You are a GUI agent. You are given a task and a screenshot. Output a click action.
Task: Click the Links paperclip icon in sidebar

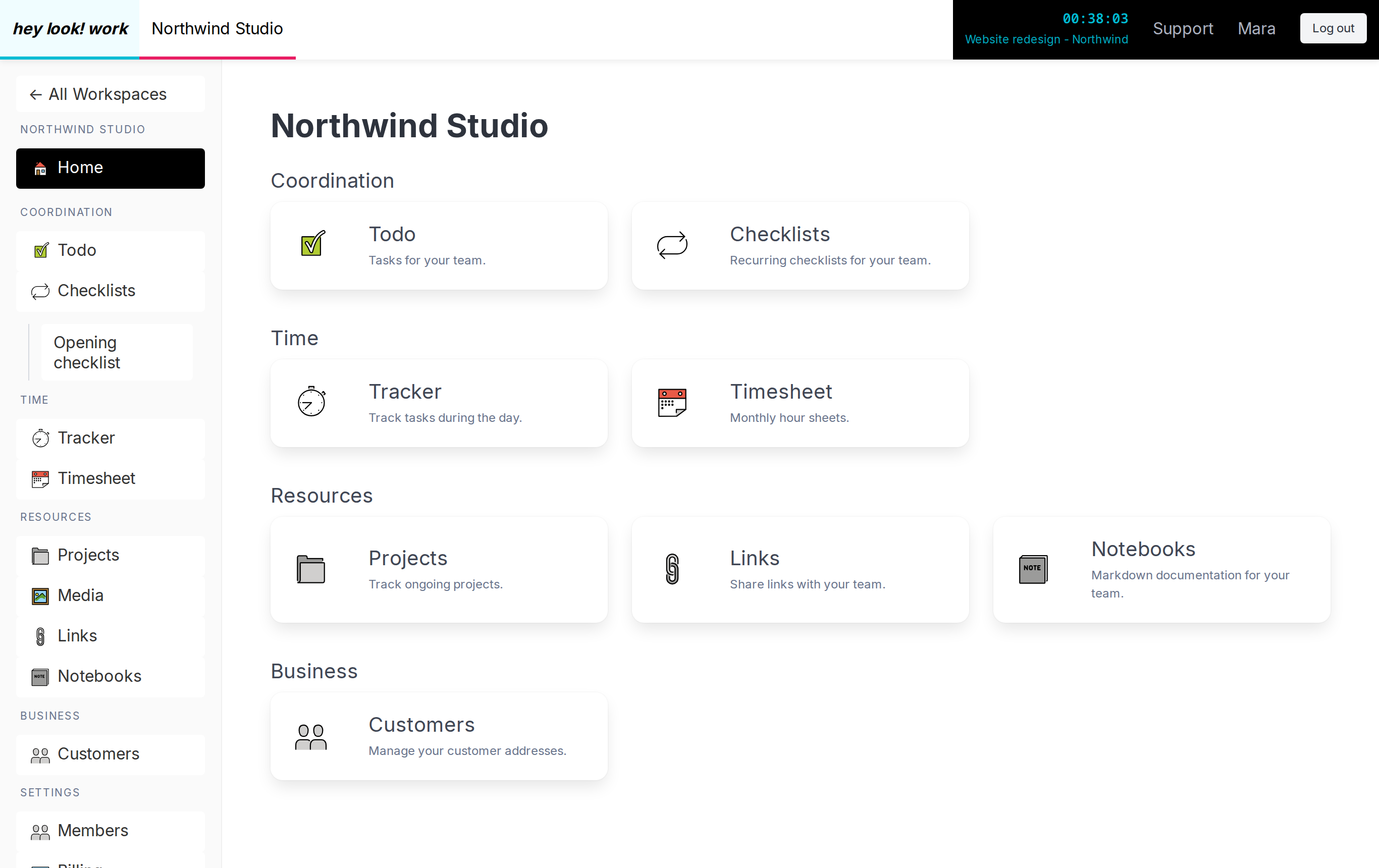(x=40, y=637)
